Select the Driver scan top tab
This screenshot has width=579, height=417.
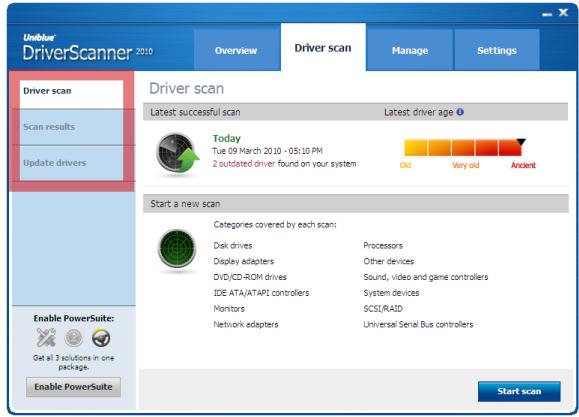tap(323, 47)
